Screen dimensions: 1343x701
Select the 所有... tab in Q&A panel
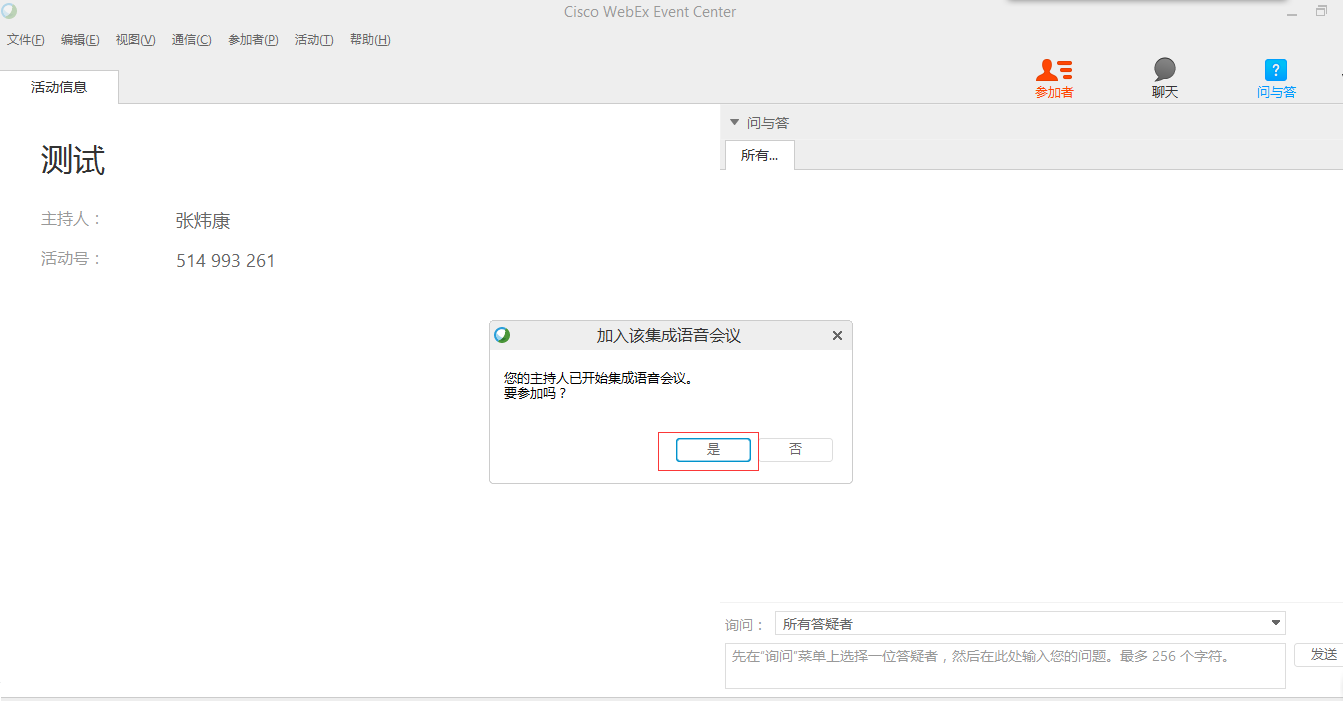coord(759,155)
